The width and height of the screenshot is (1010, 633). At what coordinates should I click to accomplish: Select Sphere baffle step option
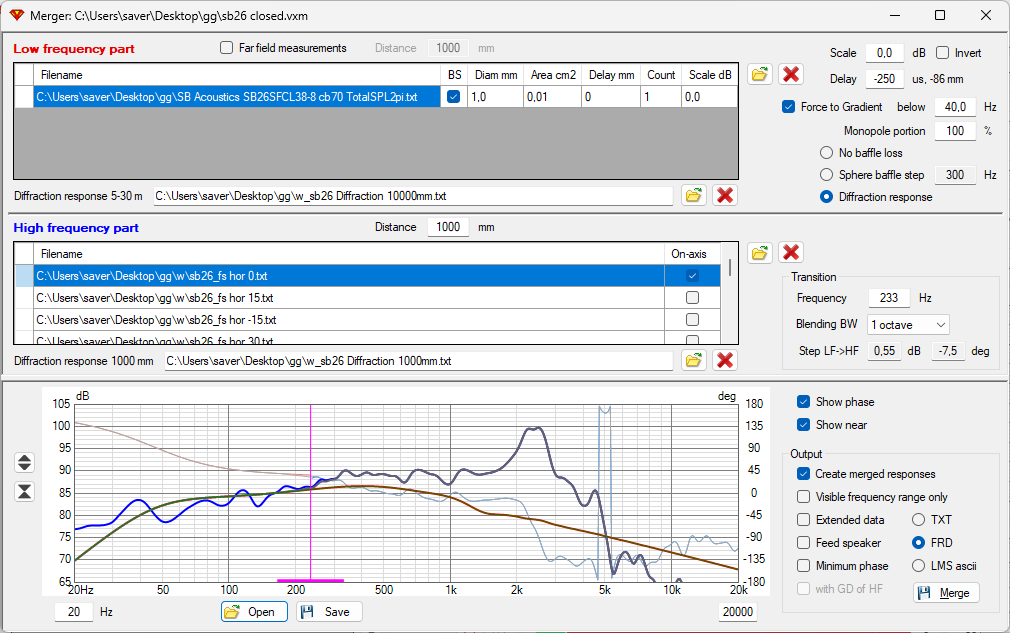click(x=826, y=175)
